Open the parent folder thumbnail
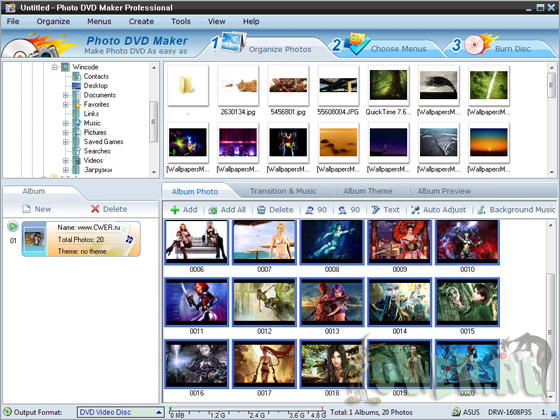Image resolution: width=560 pixels, height=420 pixels. tap(188, 86)
